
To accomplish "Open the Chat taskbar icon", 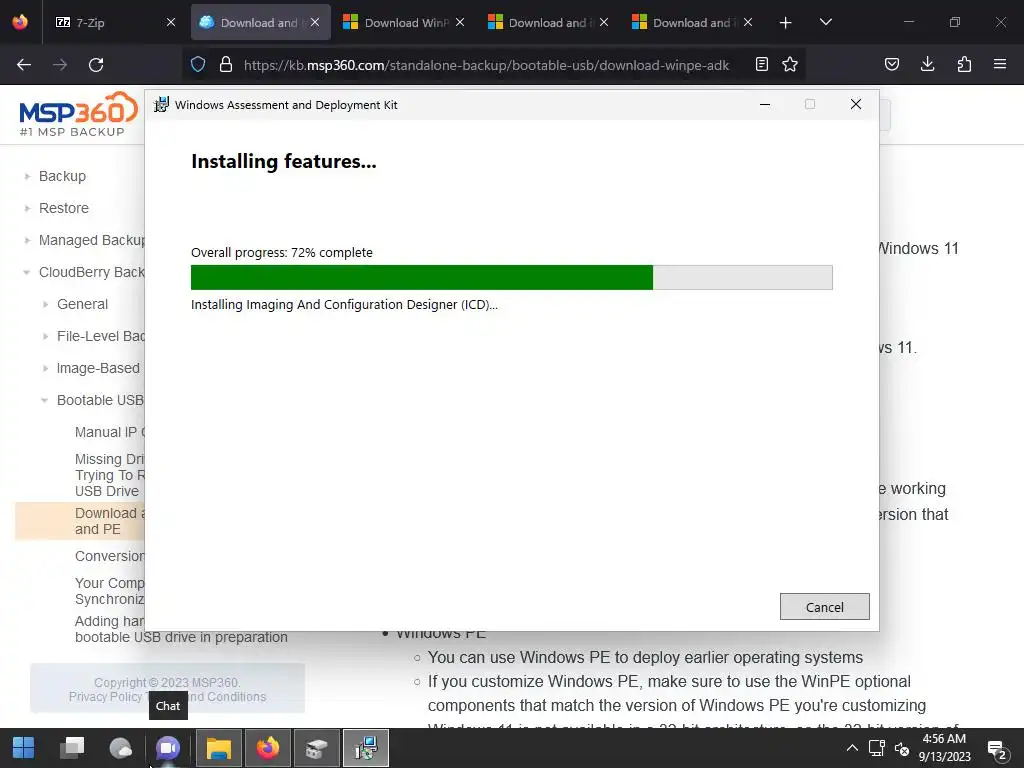I will 168,748.
